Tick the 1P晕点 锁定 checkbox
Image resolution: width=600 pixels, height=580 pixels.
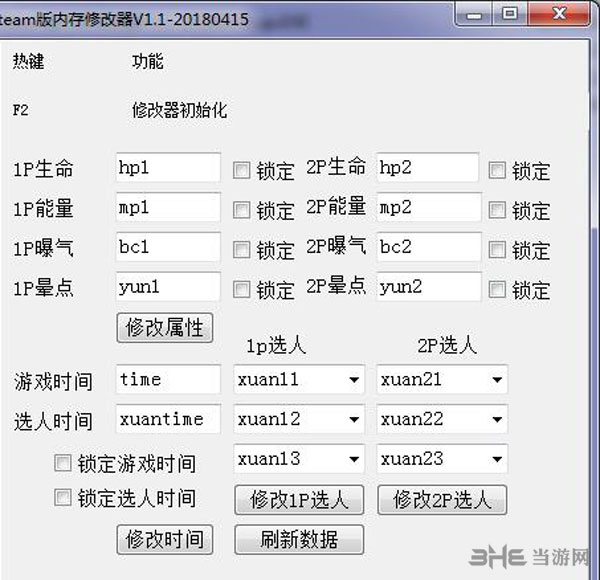tap(241, 289)
